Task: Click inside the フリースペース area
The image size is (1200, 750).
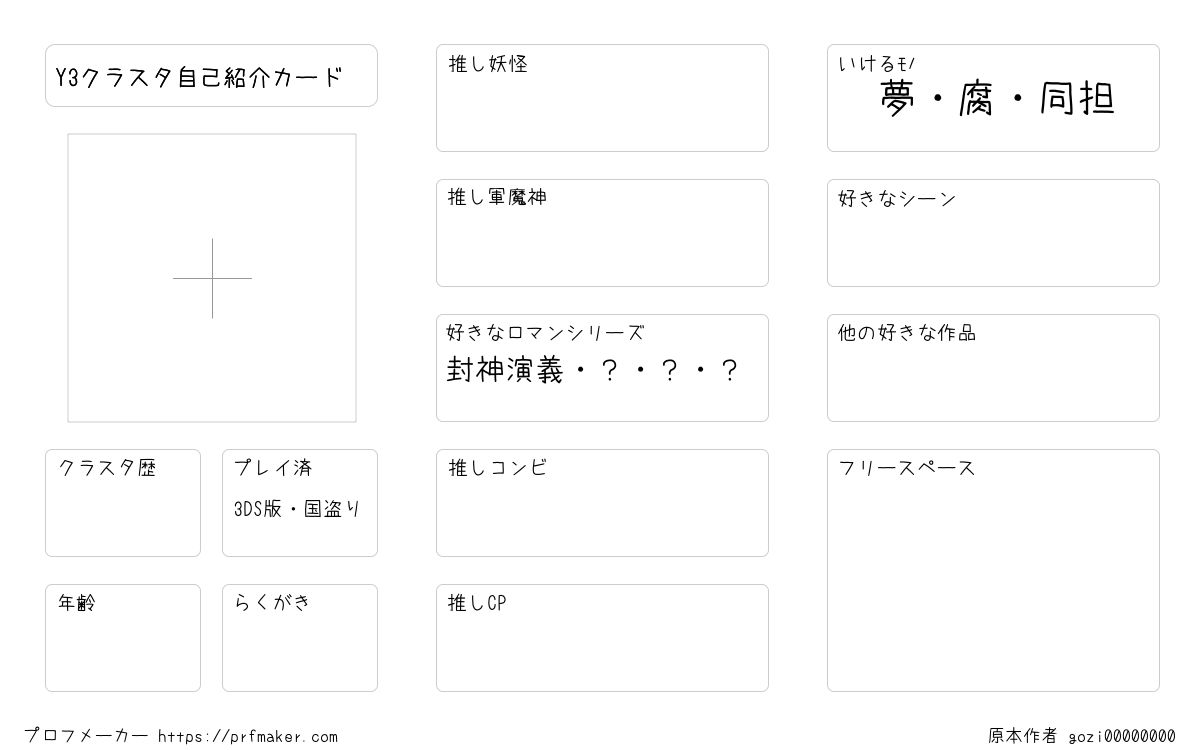Action: point(993,570)
